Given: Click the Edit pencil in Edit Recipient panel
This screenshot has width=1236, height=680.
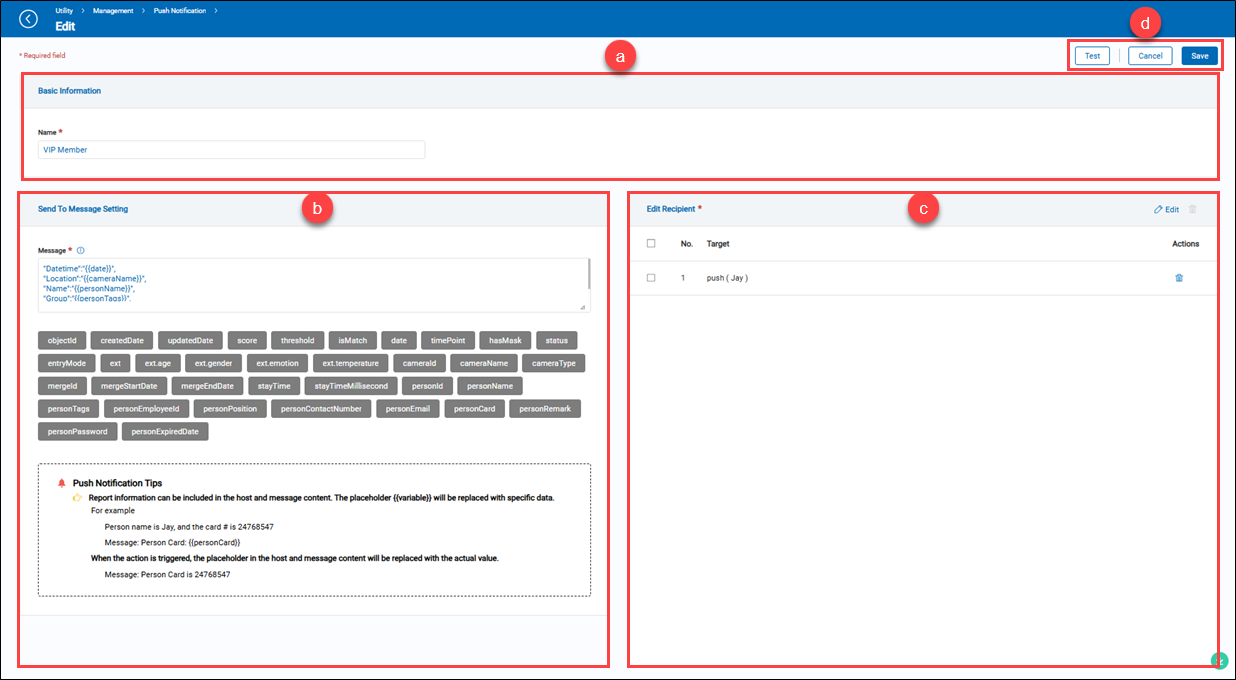Looking at the screenshot, I should point(1165,209).
